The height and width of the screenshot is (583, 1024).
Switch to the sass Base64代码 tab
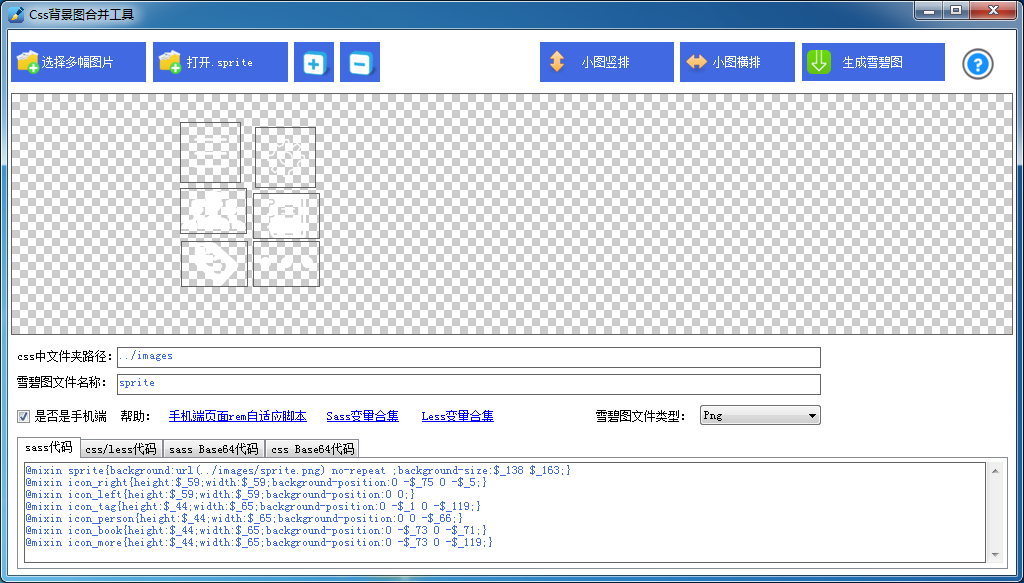click(213, 449)
